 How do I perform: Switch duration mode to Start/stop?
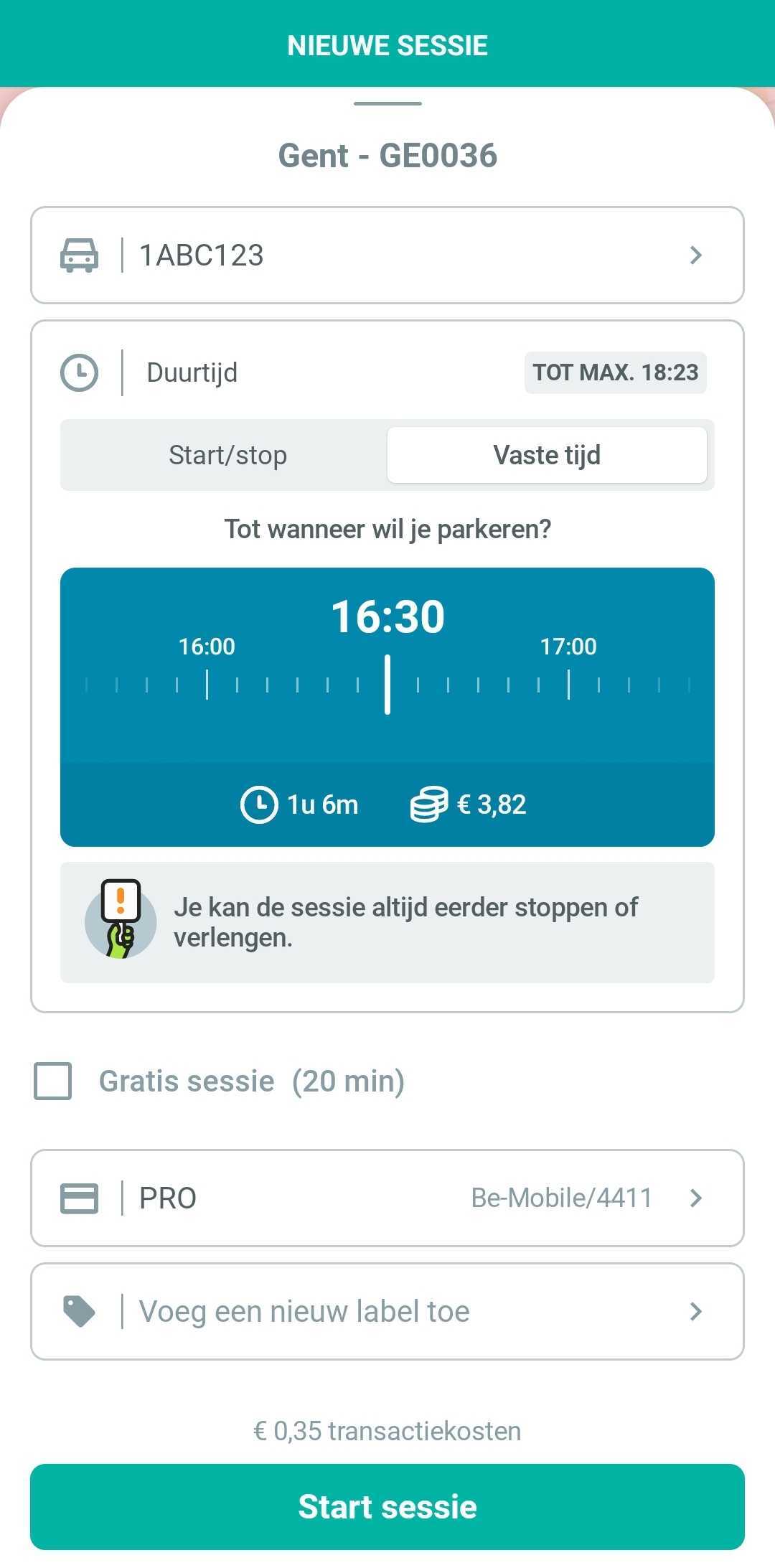tap(227, 455)
